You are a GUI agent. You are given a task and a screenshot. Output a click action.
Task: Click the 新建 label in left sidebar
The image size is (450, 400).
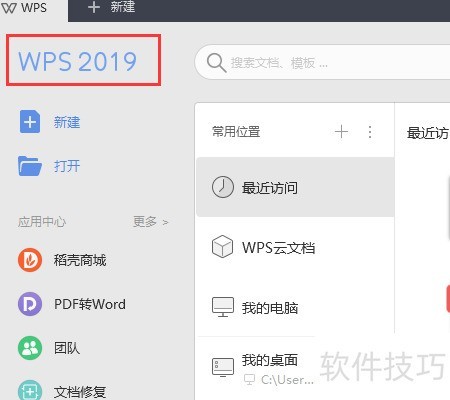(67, 122)
